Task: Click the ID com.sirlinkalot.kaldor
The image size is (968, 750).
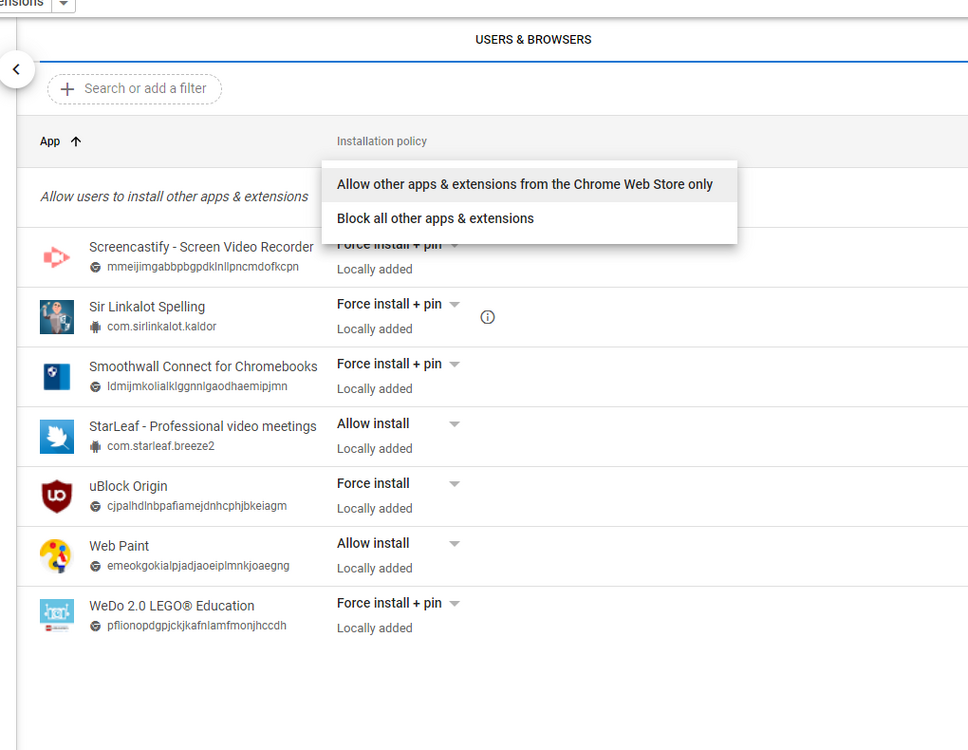Action: click(162, 327)
